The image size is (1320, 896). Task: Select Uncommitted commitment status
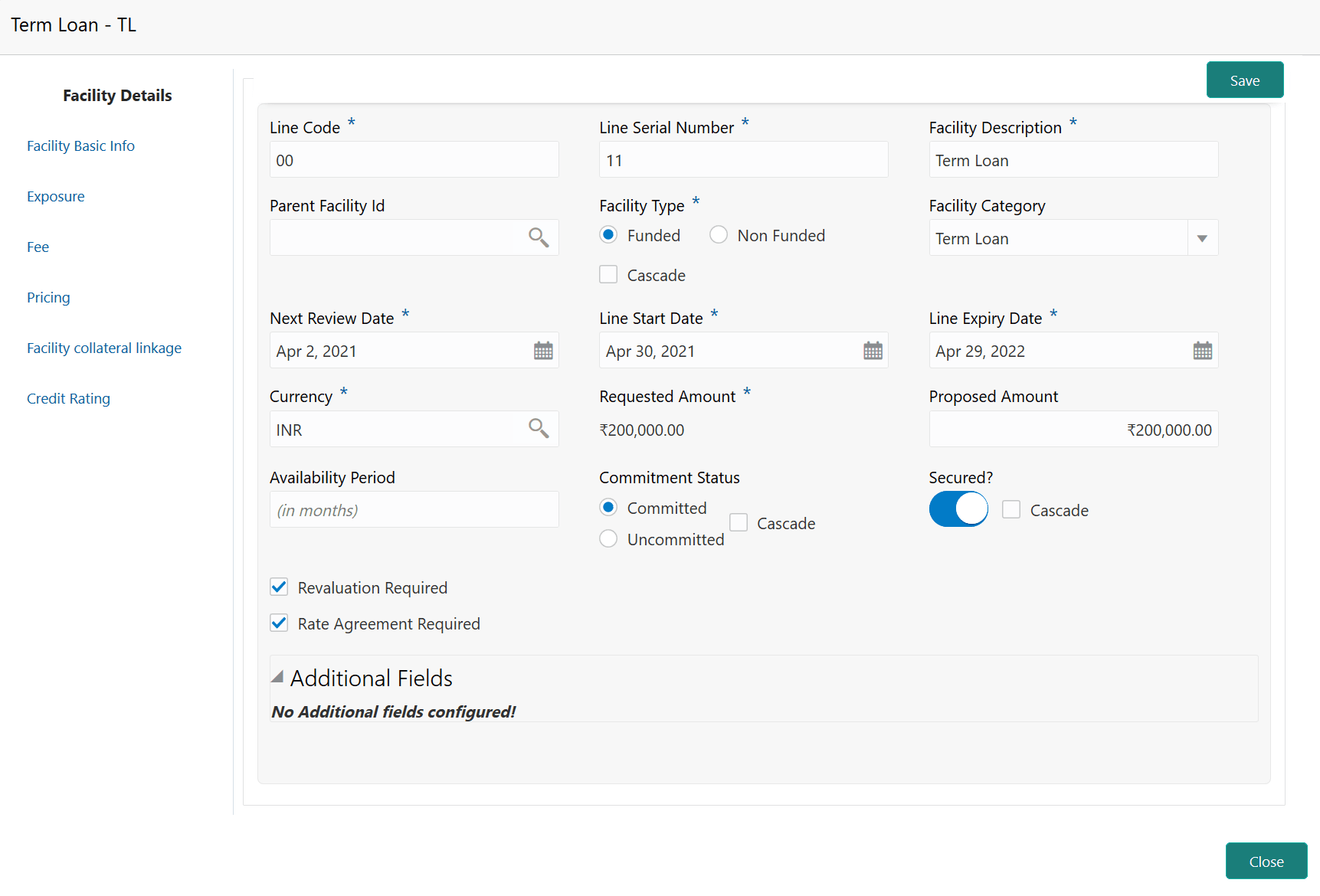[x=608, y=538]
